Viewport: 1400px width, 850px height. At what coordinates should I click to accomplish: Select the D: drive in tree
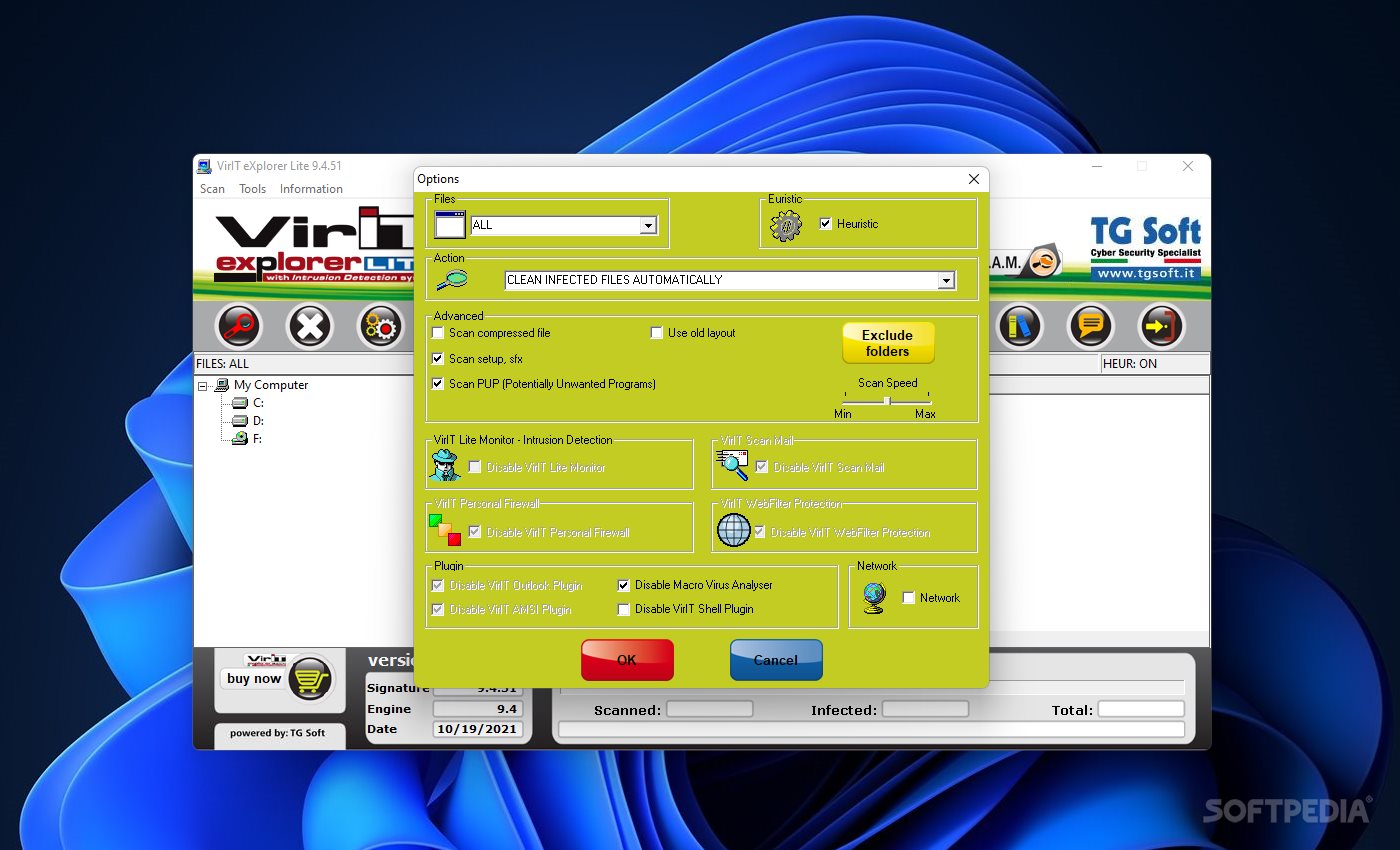[258, 421]
